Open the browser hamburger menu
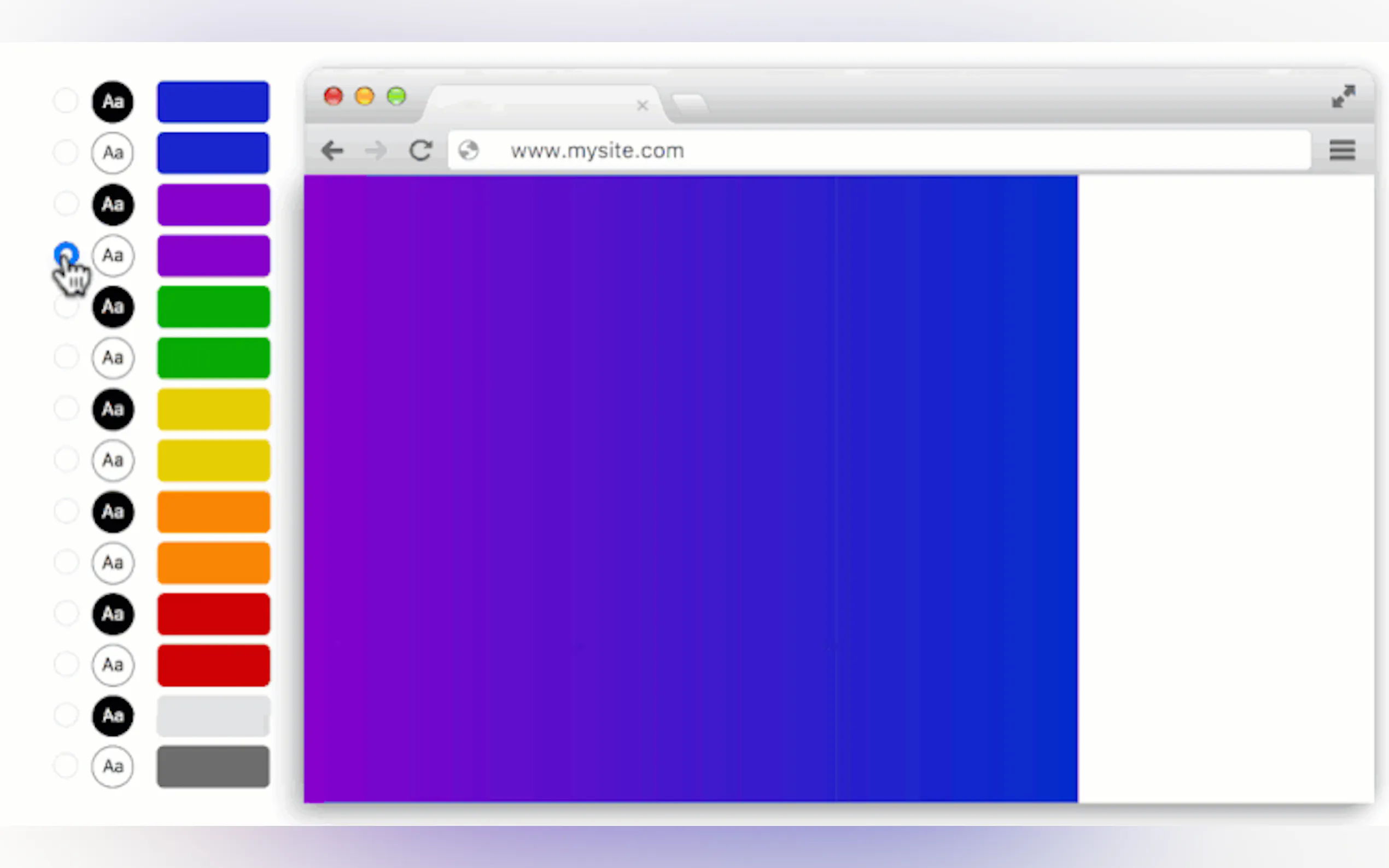Screen dimensions: 1389x868 point(1342,150)
